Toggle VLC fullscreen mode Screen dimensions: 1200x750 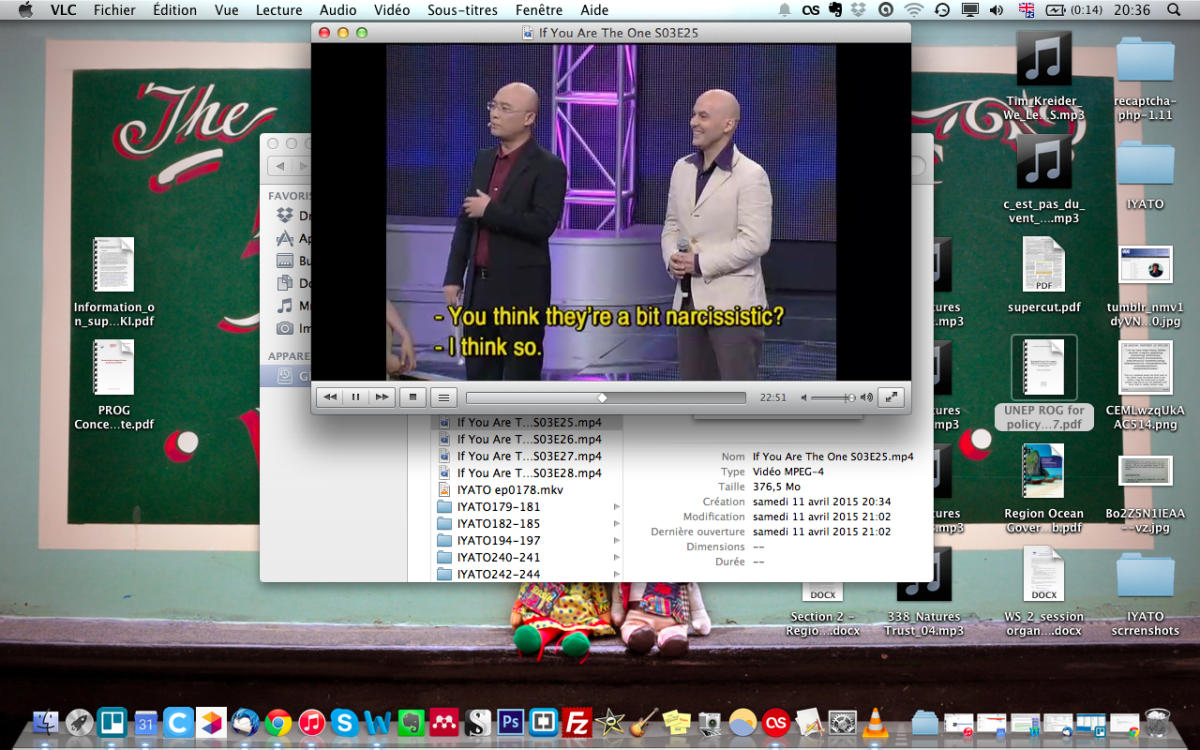point(891,397)
